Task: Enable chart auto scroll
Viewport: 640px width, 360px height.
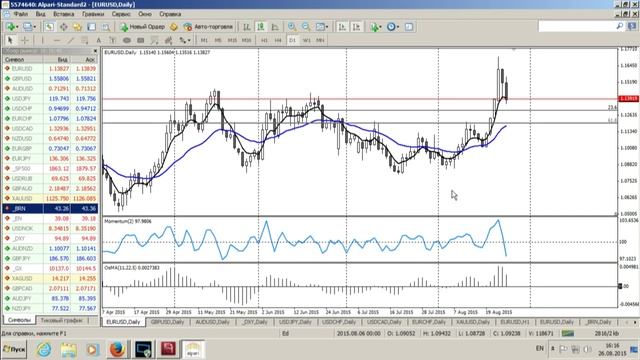Action: pos(342,27)
